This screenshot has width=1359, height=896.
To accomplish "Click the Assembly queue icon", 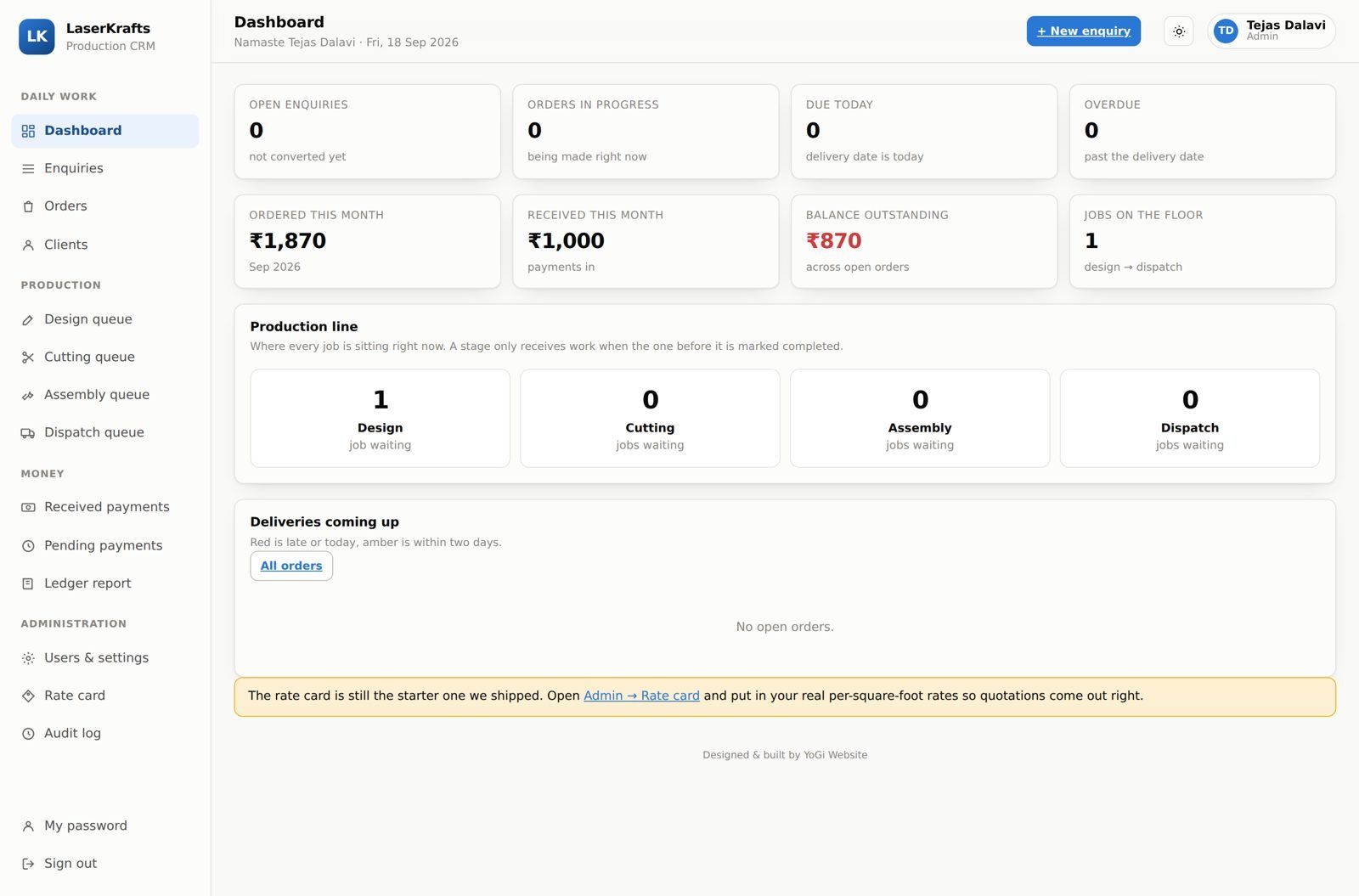I will pos(28,395).
